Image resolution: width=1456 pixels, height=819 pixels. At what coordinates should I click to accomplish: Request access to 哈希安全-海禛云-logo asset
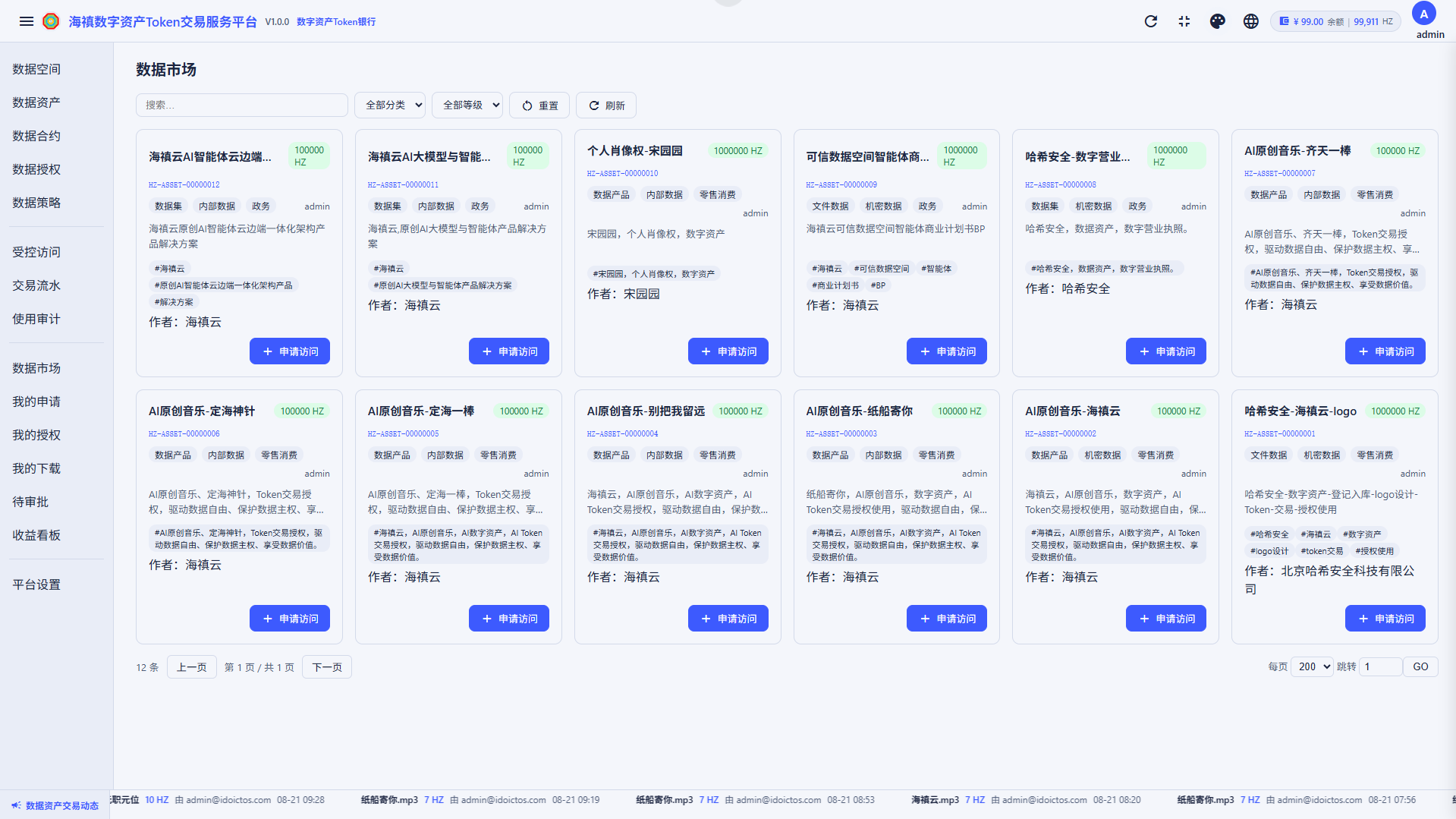coord(1385,619)
